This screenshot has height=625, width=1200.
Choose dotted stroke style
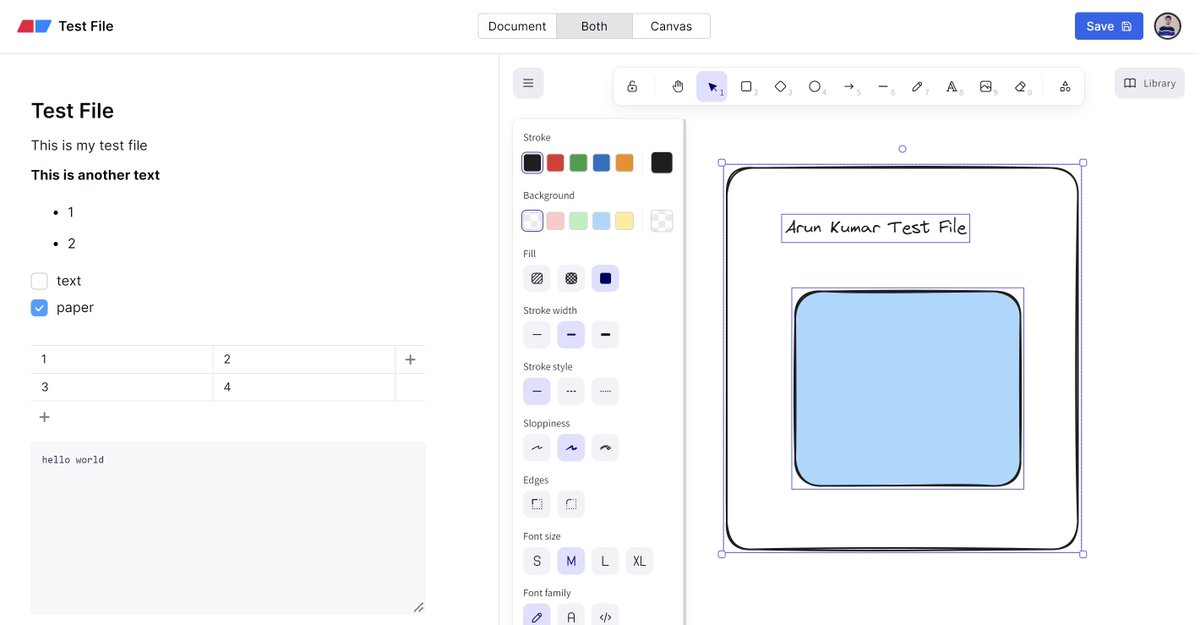(605, 391)
